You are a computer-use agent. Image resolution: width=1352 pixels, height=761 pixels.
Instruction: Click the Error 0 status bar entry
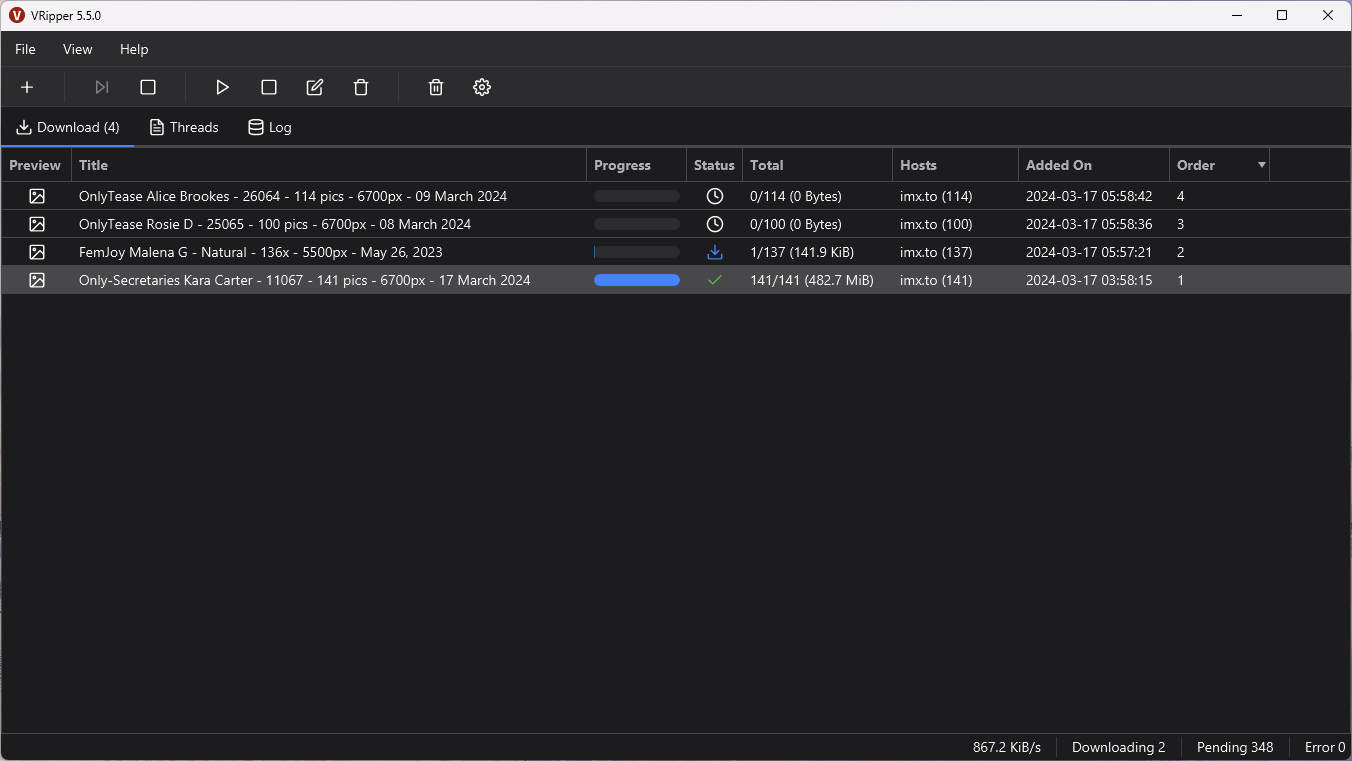coord(1325,747)
